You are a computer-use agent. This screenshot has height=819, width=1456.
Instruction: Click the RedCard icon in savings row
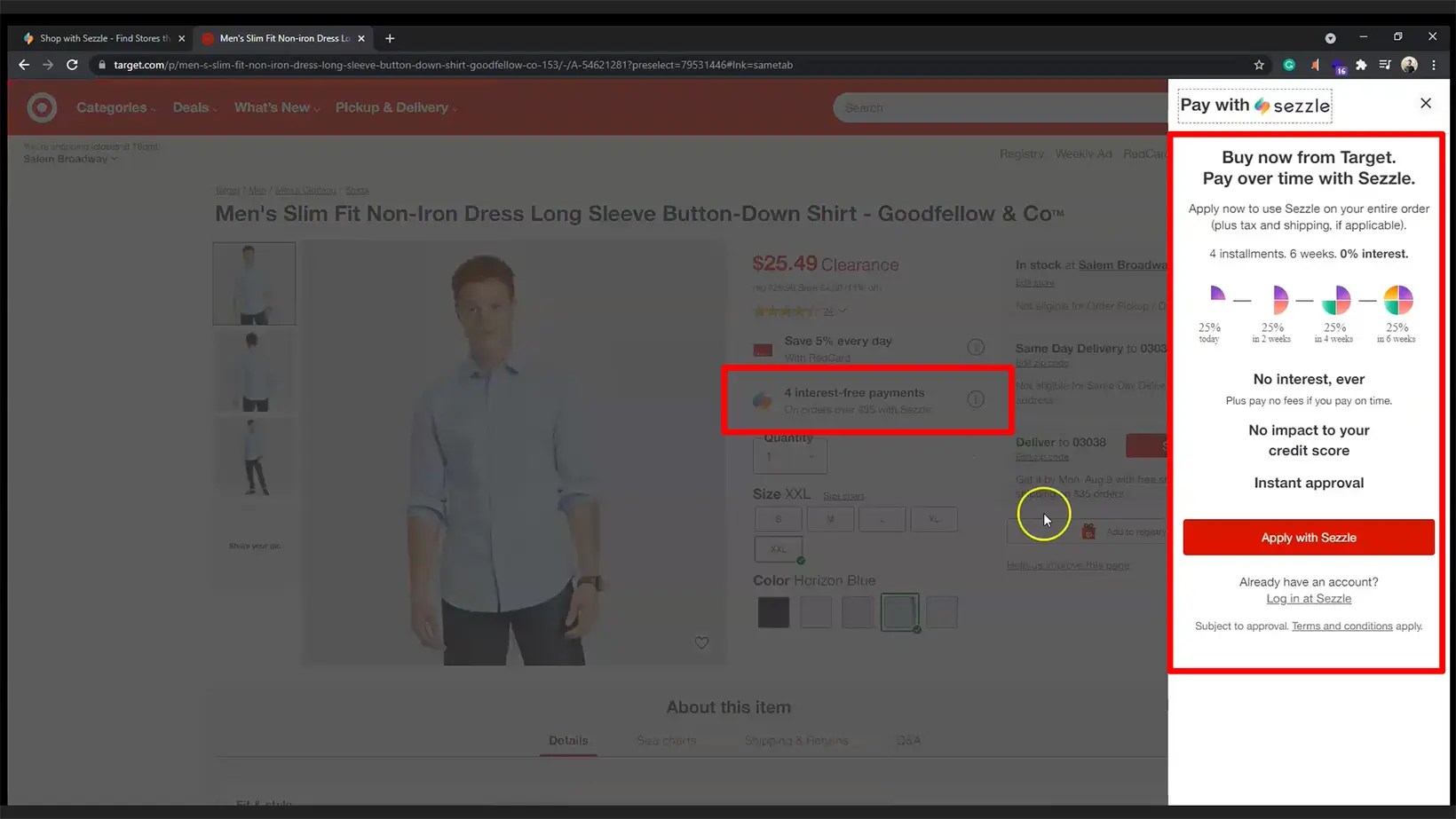coord(763,350)
